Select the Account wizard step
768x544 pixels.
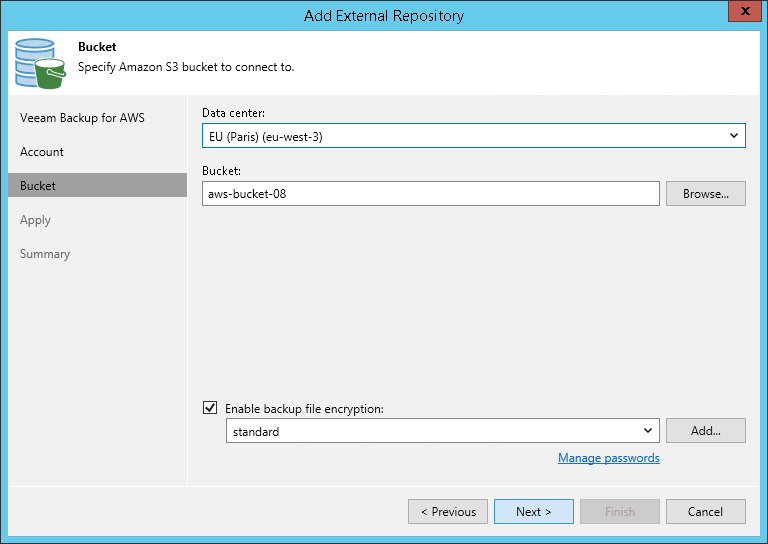coord(42,152)
